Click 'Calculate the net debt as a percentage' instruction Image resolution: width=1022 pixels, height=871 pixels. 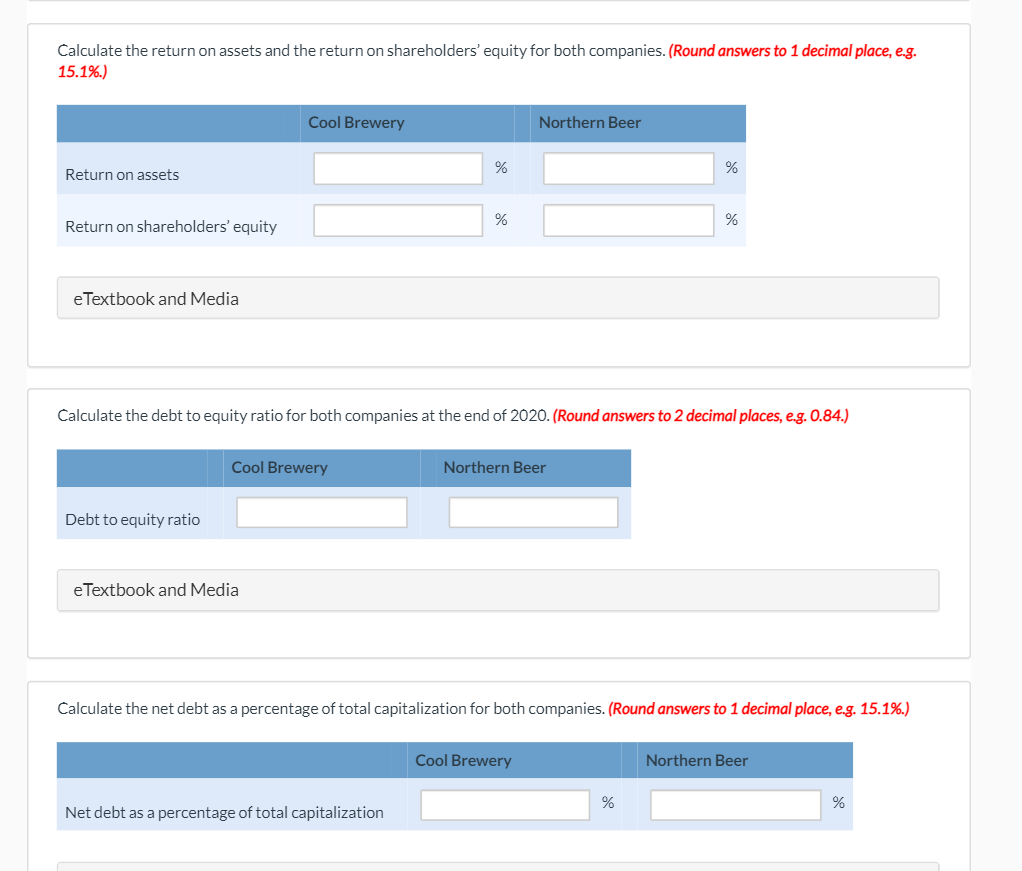click(x=331, y=709)
